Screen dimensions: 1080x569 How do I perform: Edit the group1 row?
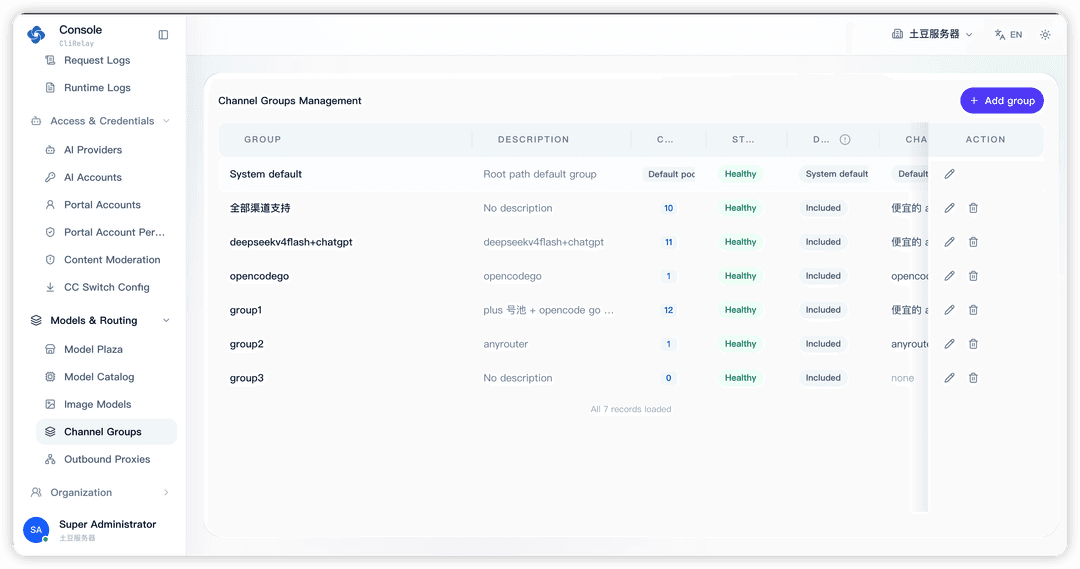(949, 310)
